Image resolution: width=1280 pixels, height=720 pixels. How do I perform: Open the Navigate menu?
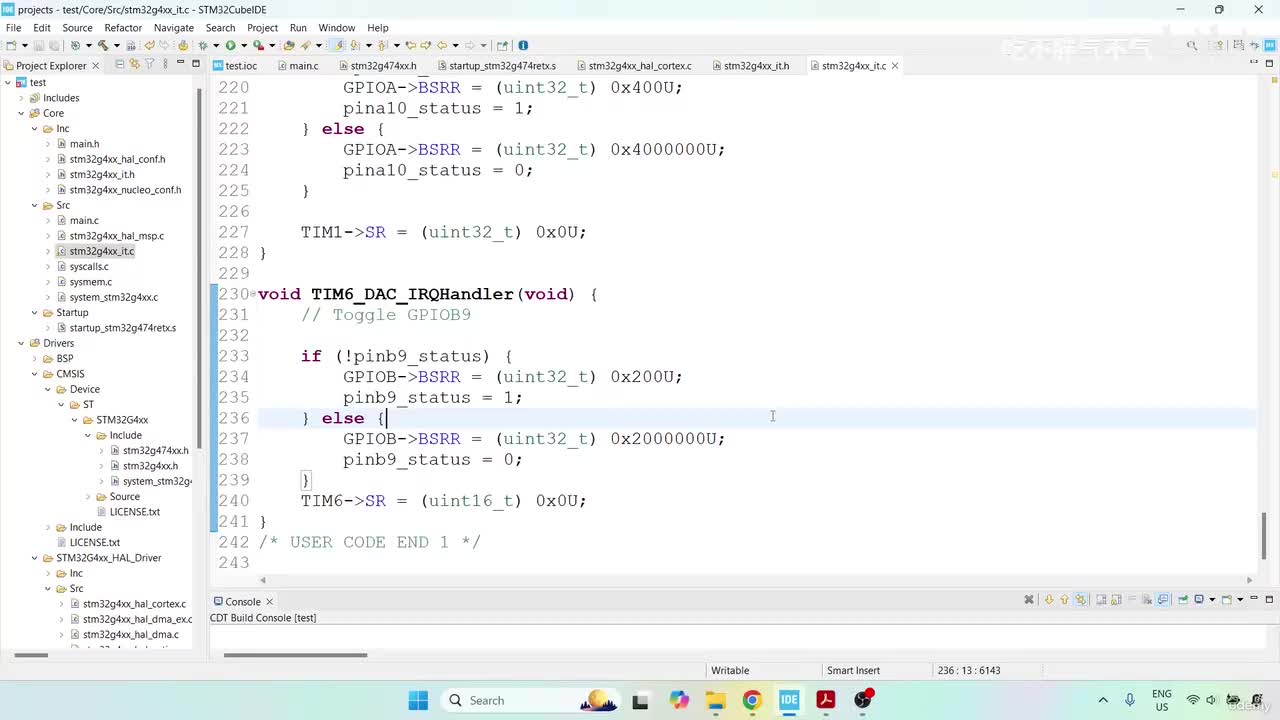[173, 28]
